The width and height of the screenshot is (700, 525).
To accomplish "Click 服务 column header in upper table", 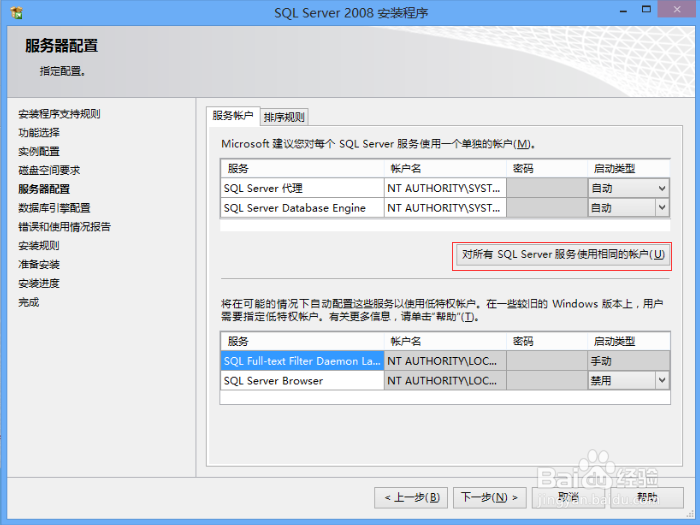I will (302, 169).
